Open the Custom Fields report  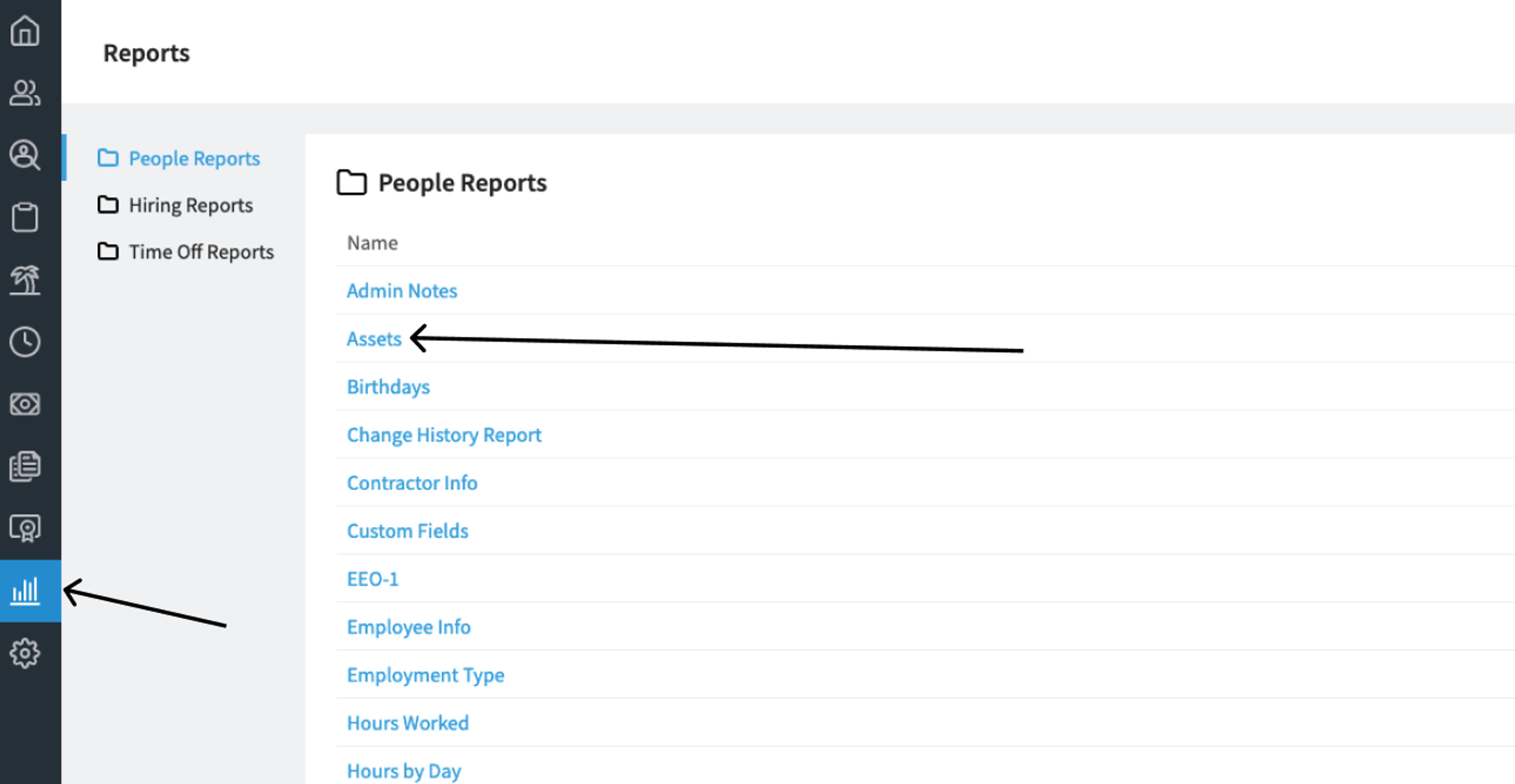coord(408,531)
